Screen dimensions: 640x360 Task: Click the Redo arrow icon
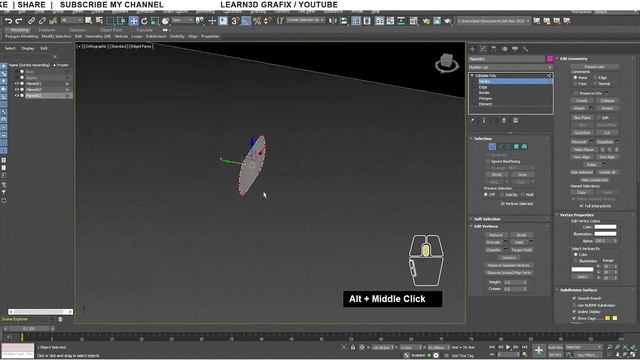click(19, 21)
